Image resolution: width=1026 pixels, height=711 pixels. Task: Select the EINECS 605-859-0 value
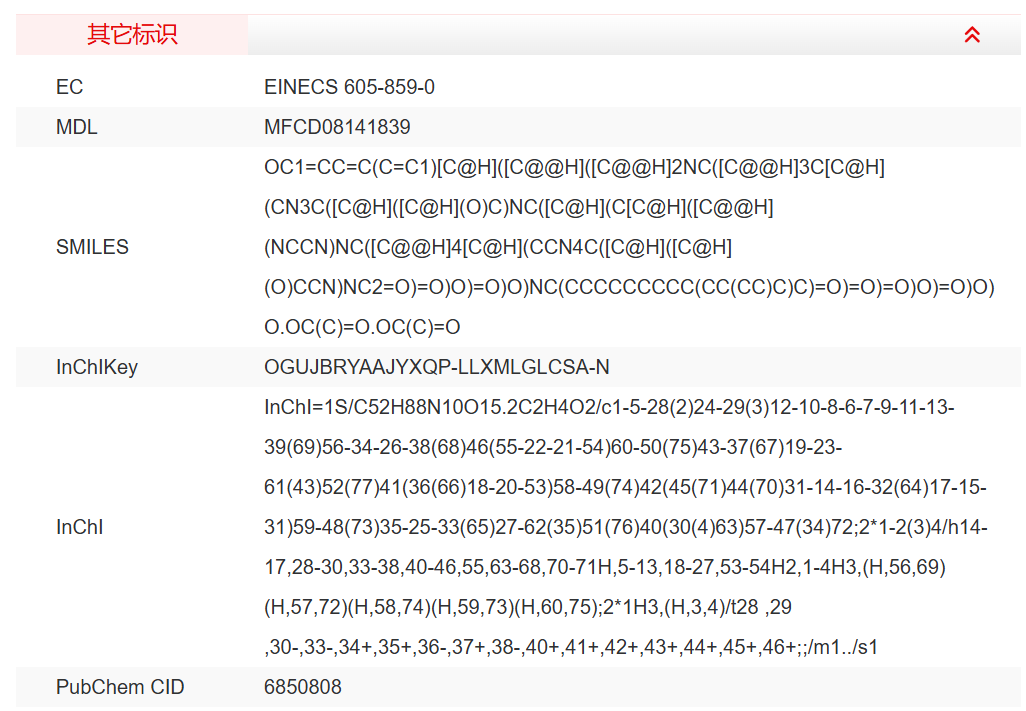[349, 87]
